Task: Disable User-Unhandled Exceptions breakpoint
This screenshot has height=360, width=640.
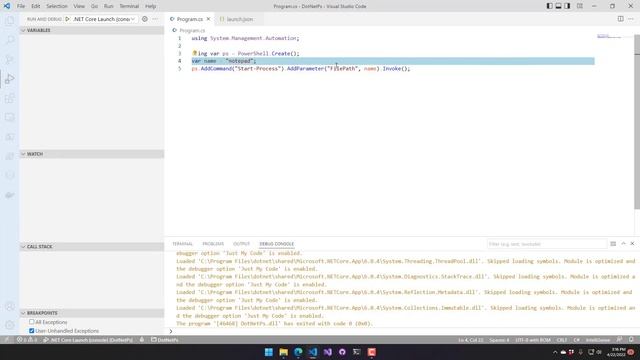Action: pyautogui.click(x=31, y=331)
